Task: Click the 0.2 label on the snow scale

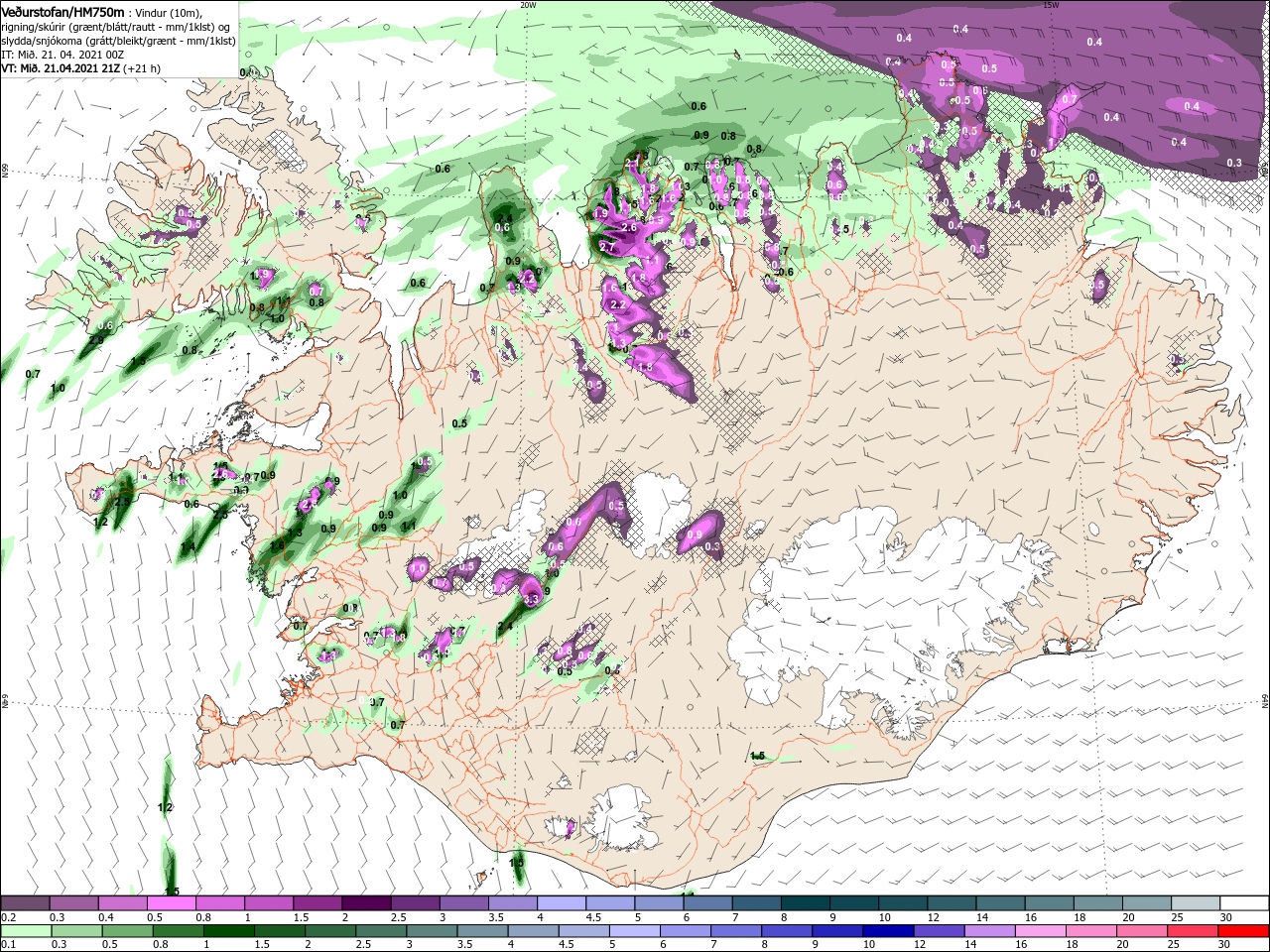Action: pos(7,917)
